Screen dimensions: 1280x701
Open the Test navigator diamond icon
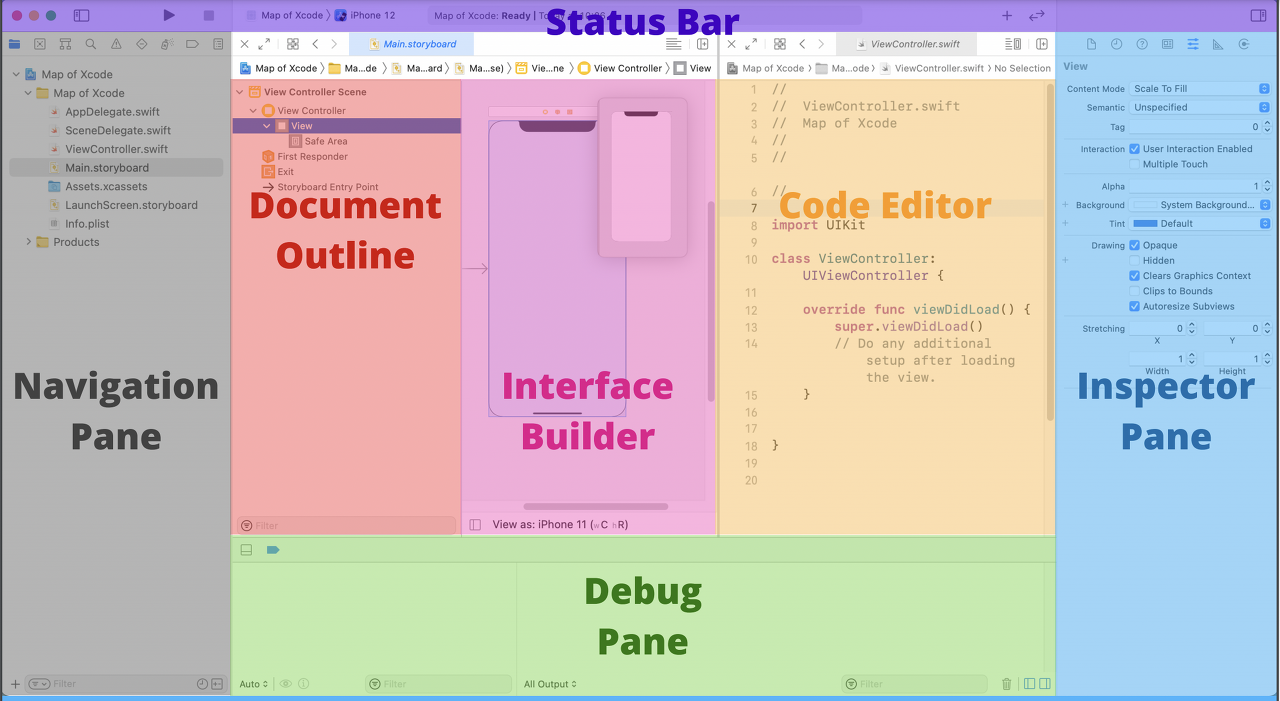[142, 44]
